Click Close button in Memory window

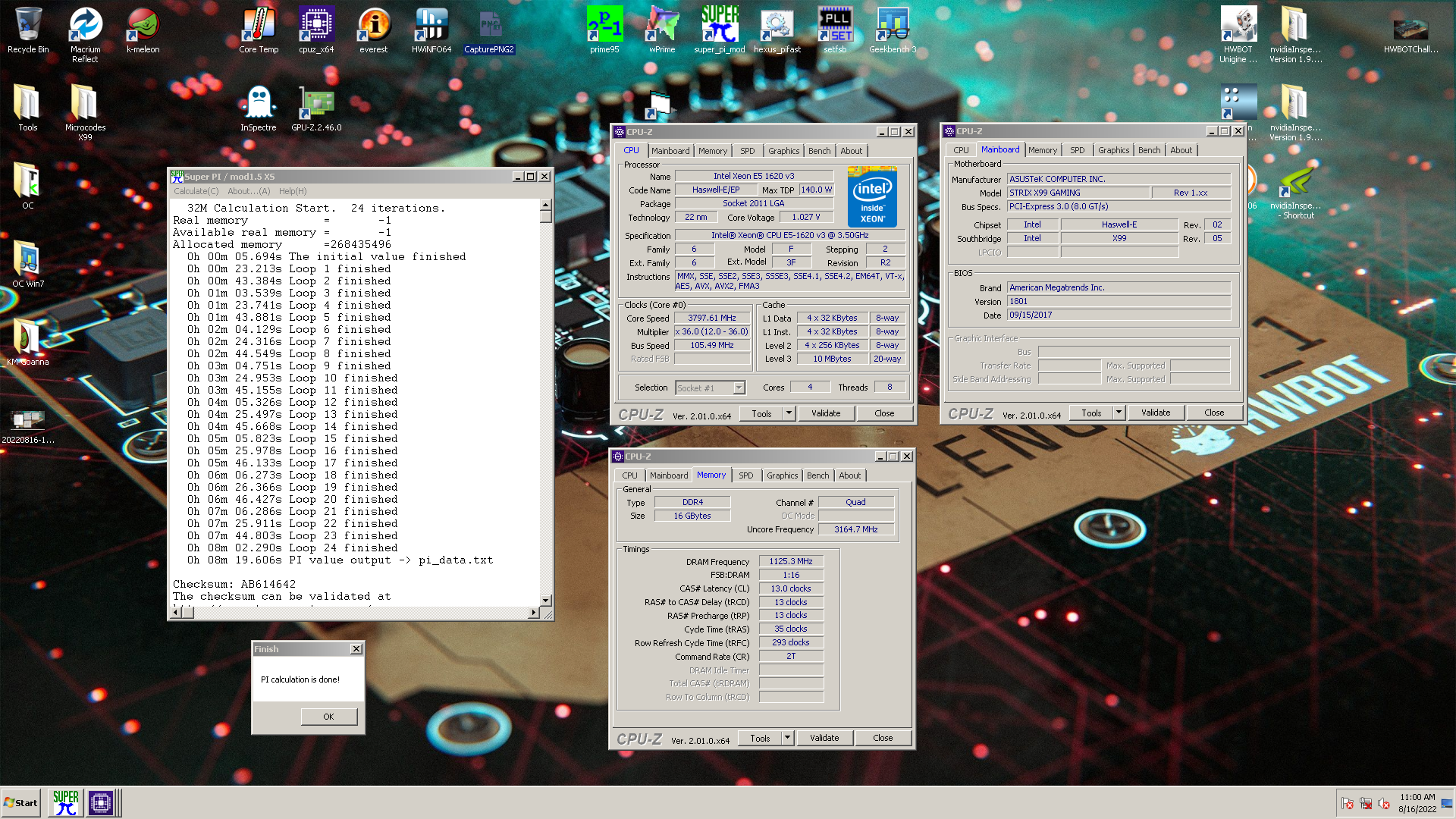[883, 738]
